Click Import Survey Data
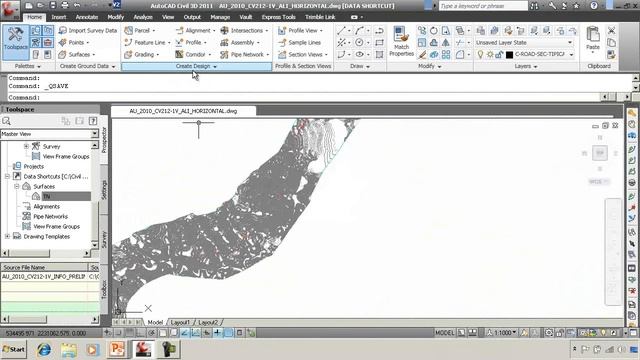Image resolution: width=640 pixels, height=360 pixels. pos(88,31)
